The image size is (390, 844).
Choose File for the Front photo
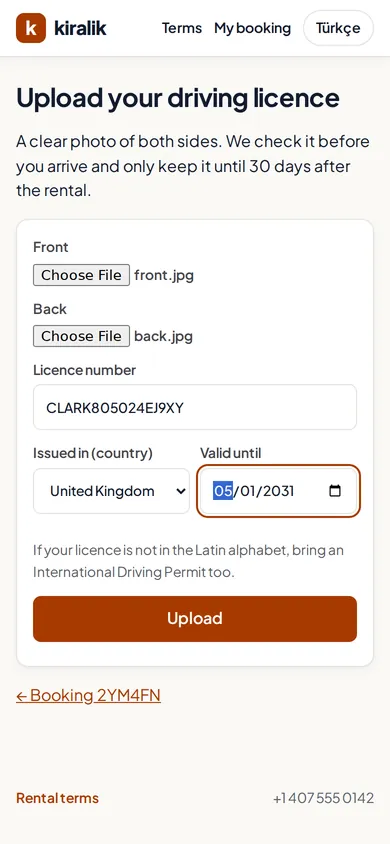coord(81,275)
